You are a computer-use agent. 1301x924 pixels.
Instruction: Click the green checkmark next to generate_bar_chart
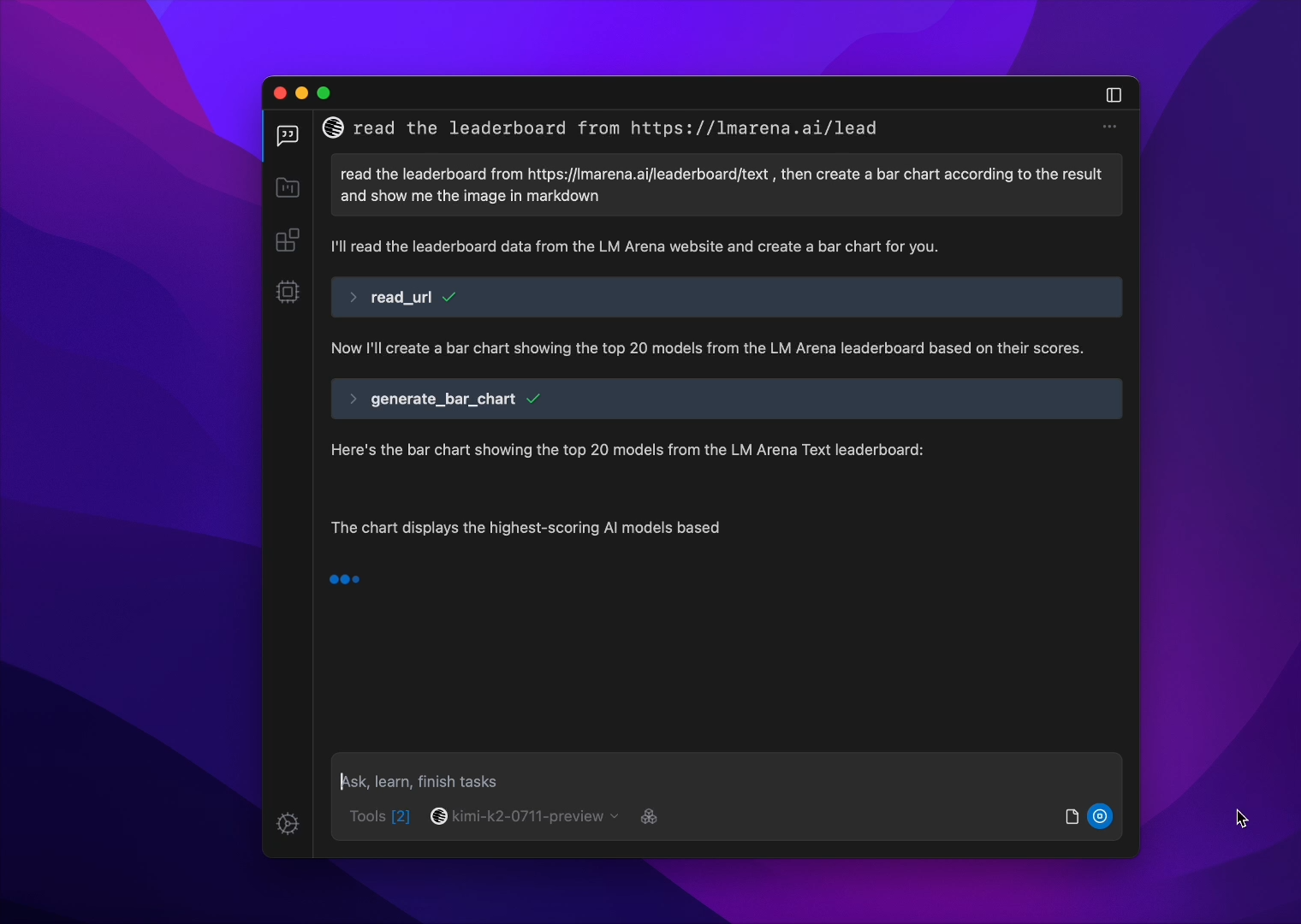coord(533,399)
